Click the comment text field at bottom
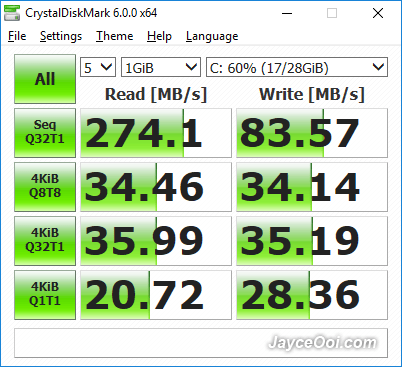Screen dimensions: 402x367 tap(201, 343)
